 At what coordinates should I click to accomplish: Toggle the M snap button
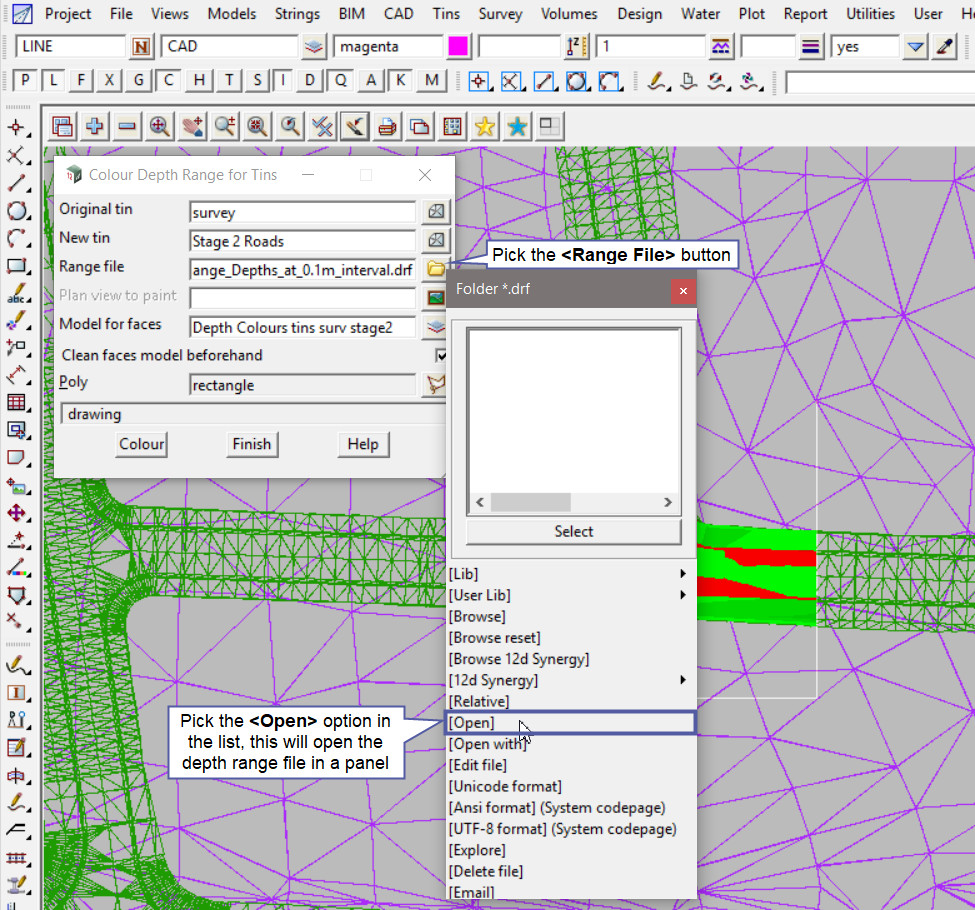431,81
